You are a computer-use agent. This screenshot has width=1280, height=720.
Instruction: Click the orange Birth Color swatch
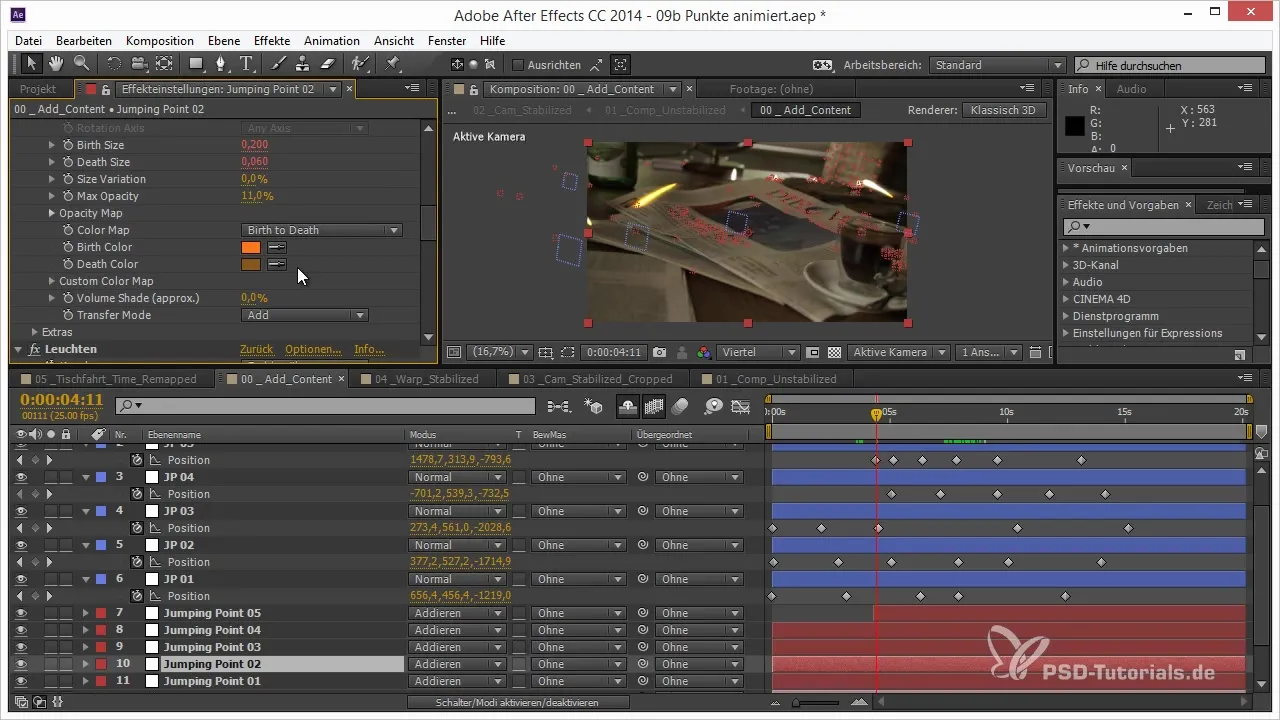point(251,247)
